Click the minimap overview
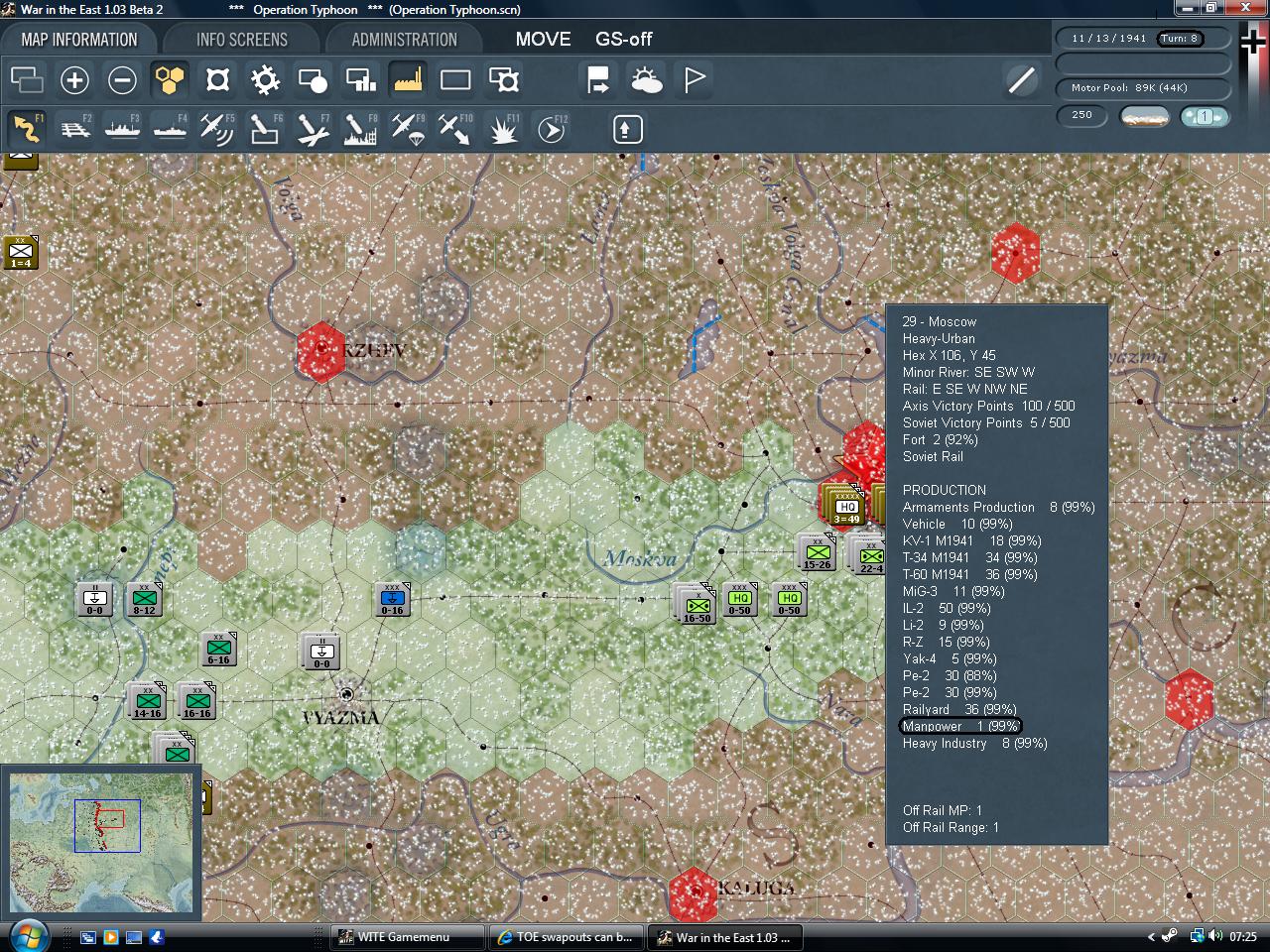Viewport: 1270px width, 952px height. pyautogui.click(x=100, y=842)
